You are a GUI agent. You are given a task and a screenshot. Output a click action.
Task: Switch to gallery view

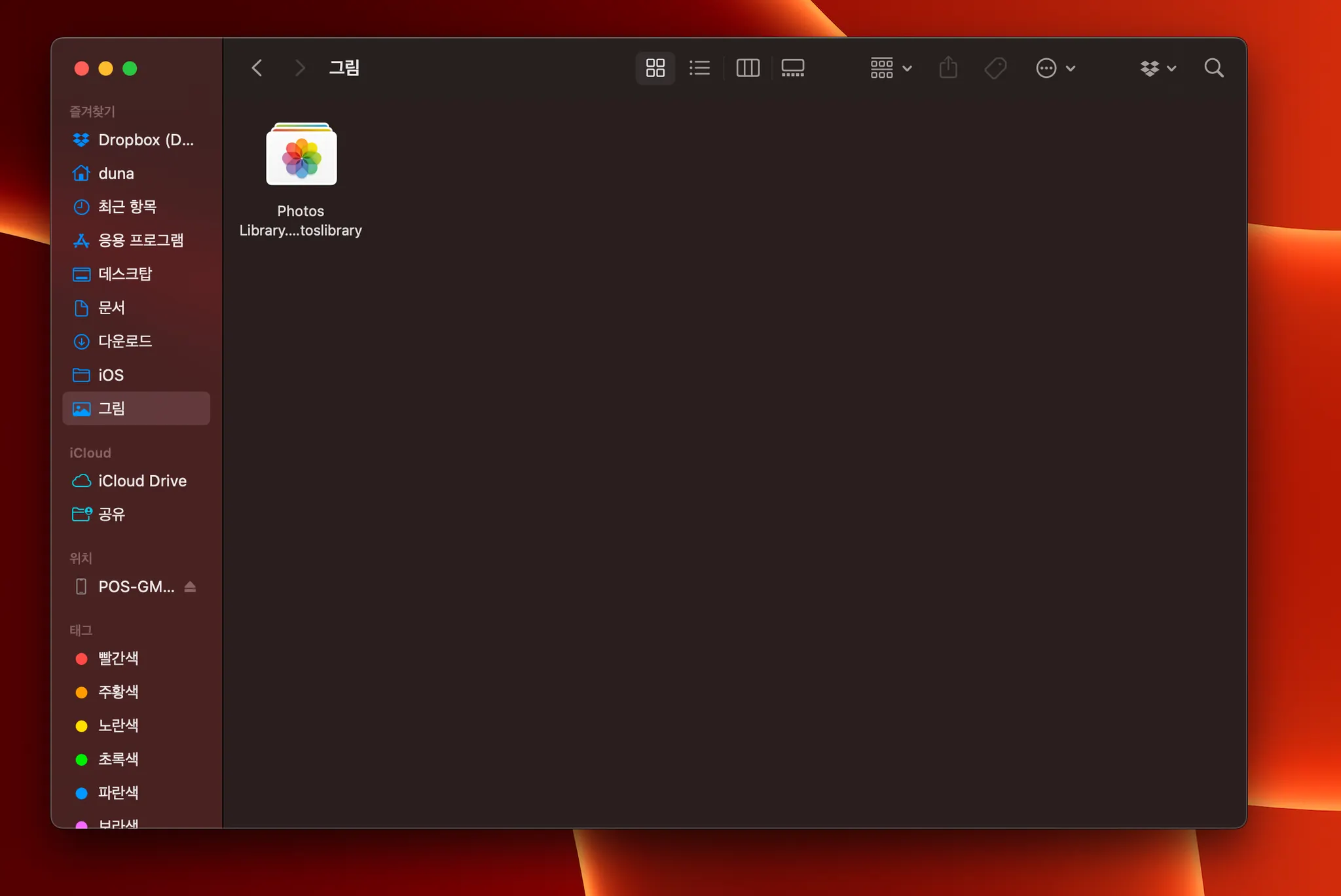tap(792, 68)
